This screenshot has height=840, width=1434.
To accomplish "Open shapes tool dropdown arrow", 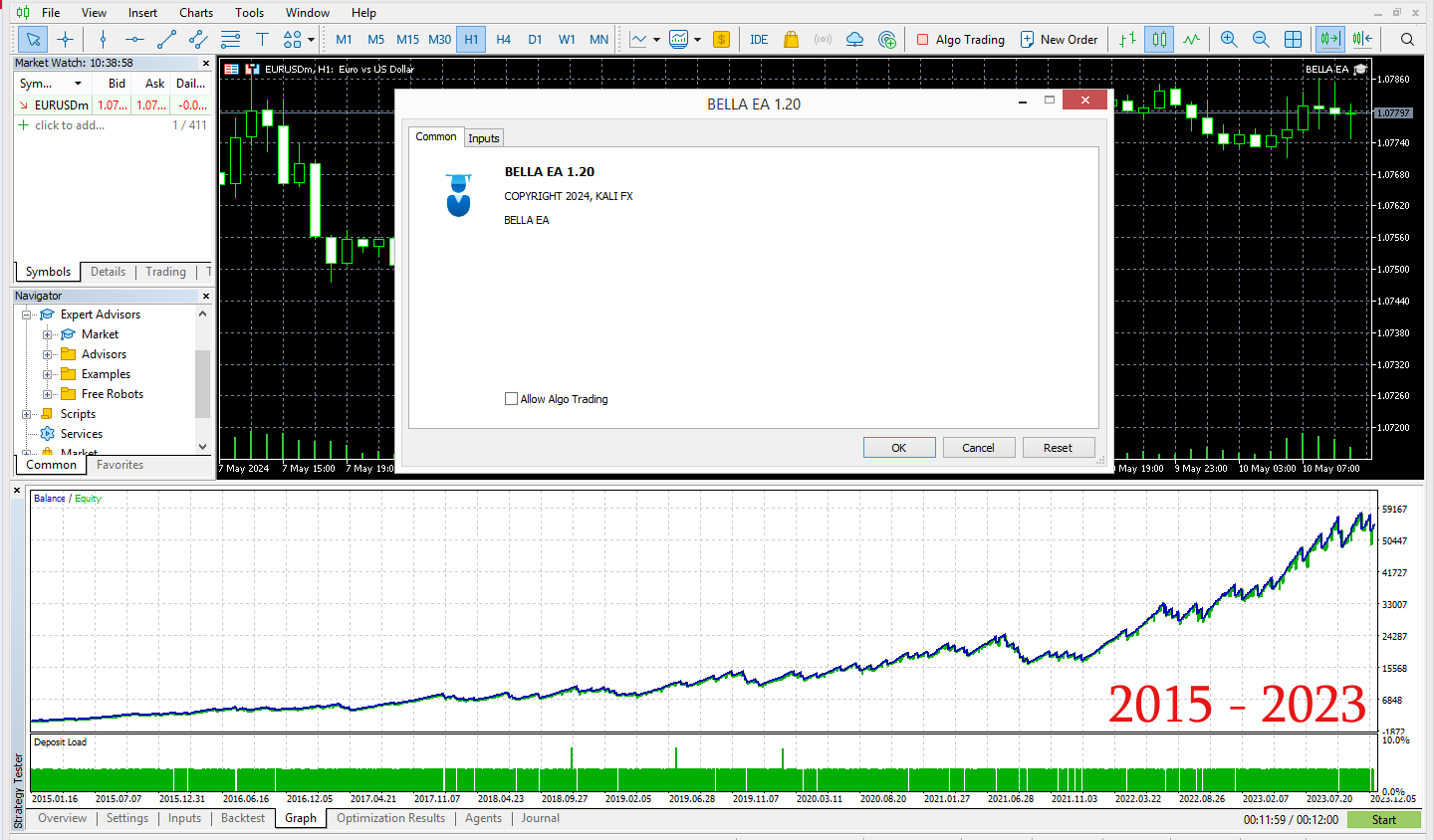I will click(311, 40).
